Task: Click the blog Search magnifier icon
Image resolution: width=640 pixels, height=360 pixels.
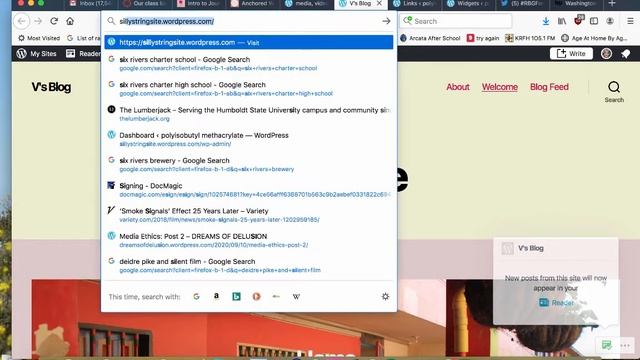Action: coord(614,91)
